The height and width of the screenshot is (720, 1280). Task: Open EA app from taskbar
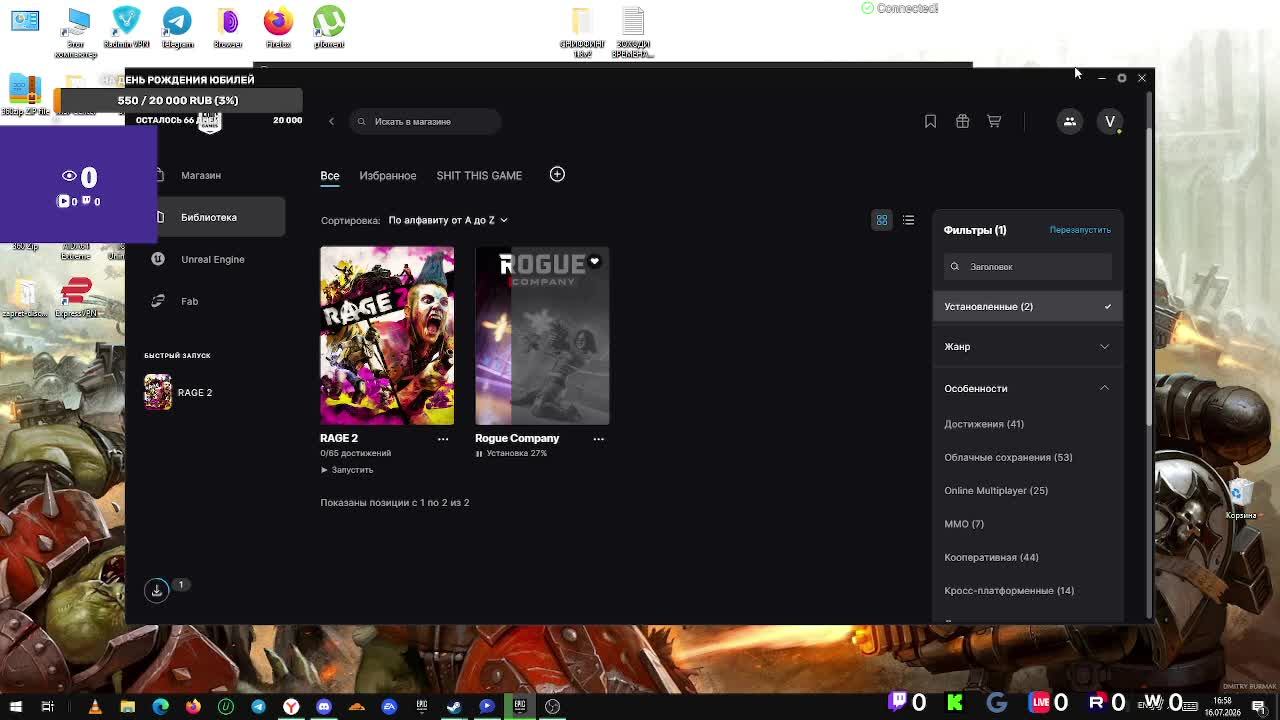click(x=389, y=706)
